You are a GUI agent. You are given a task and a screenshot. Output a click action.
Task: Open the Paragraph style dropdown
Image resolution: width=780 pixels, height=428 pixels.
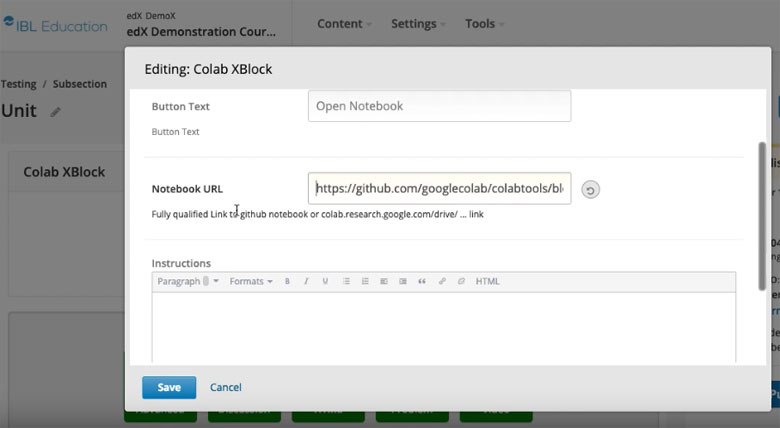pyautogui.click(x=187, y=282)
